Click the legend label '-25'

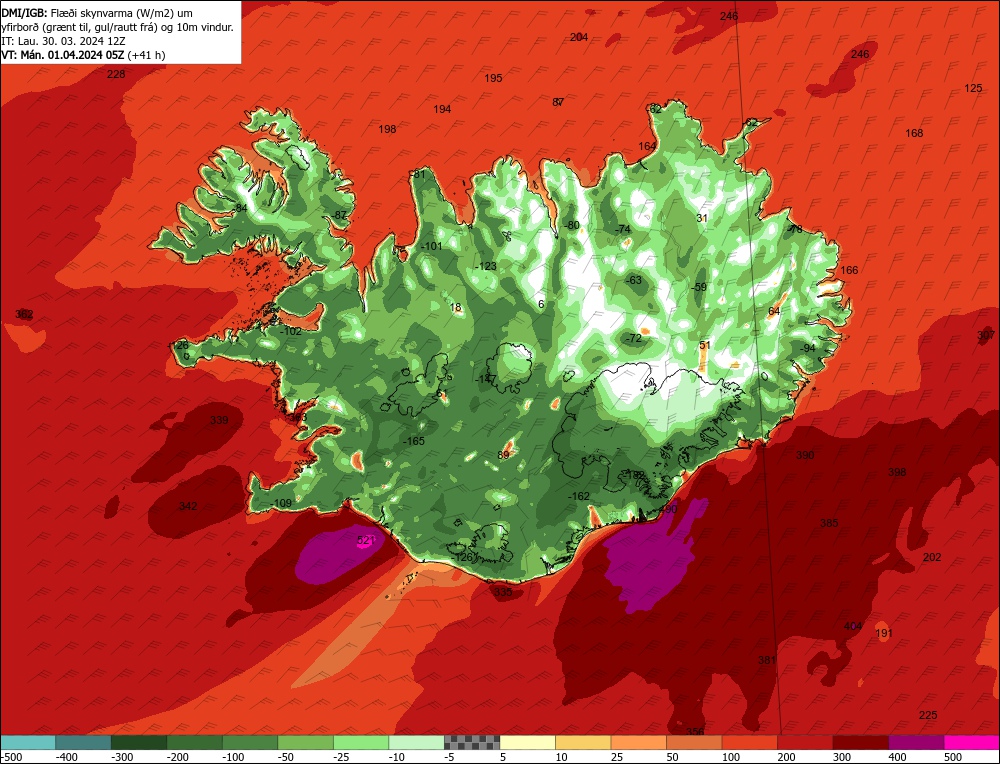point(341,757)
